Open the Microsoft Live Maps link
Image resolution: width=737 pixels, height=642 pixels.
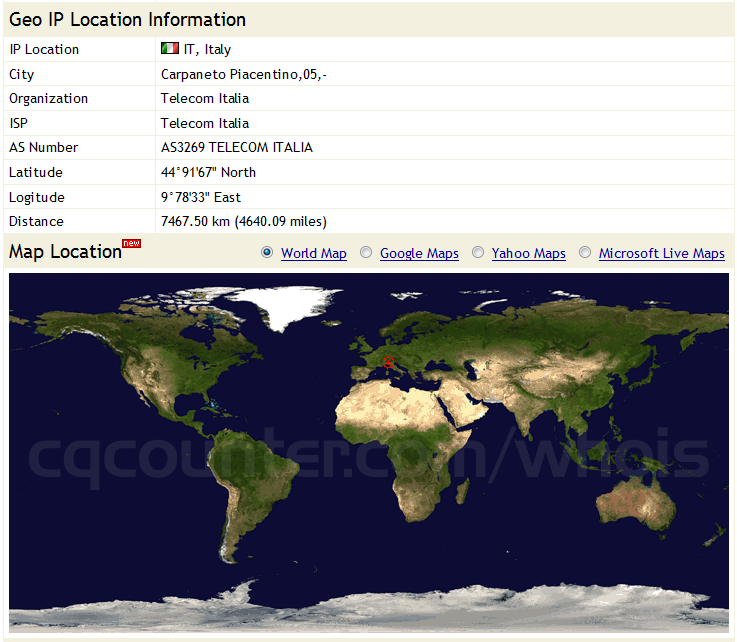click(661, 253)
